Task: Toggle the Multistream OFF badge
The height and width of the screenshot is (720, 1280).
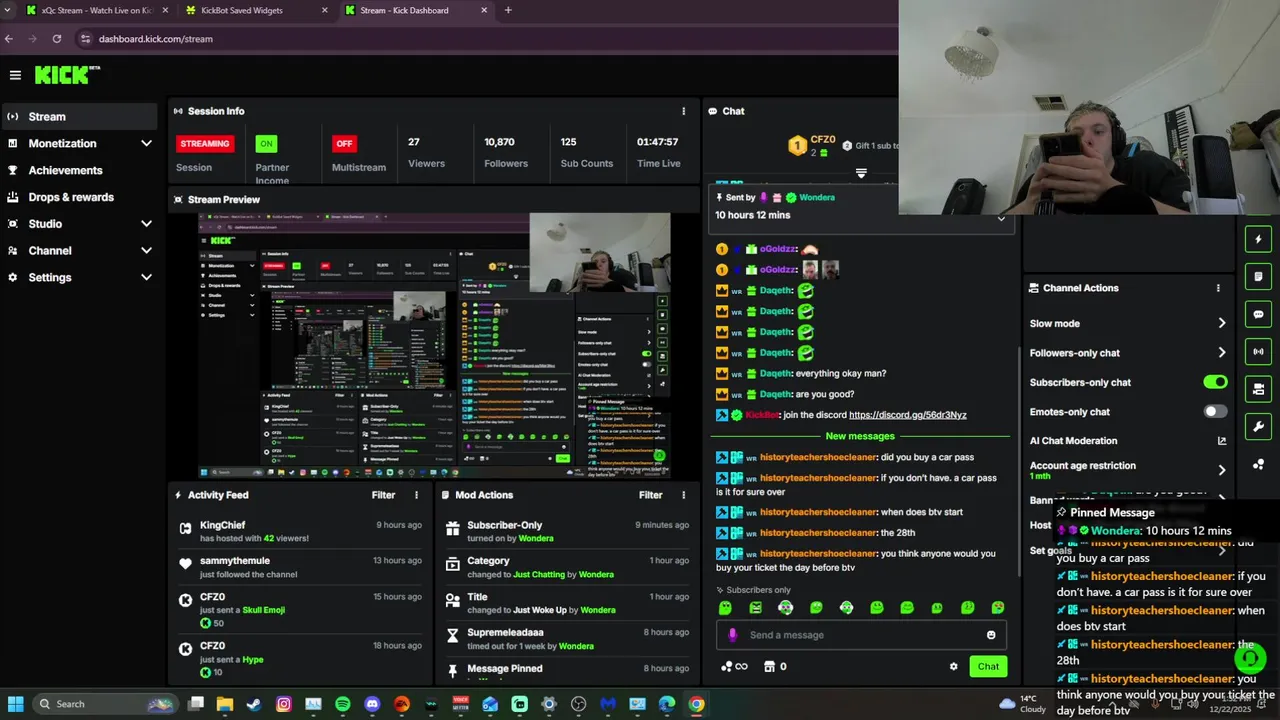Action: pyautogui.click(x=344, y=143)
